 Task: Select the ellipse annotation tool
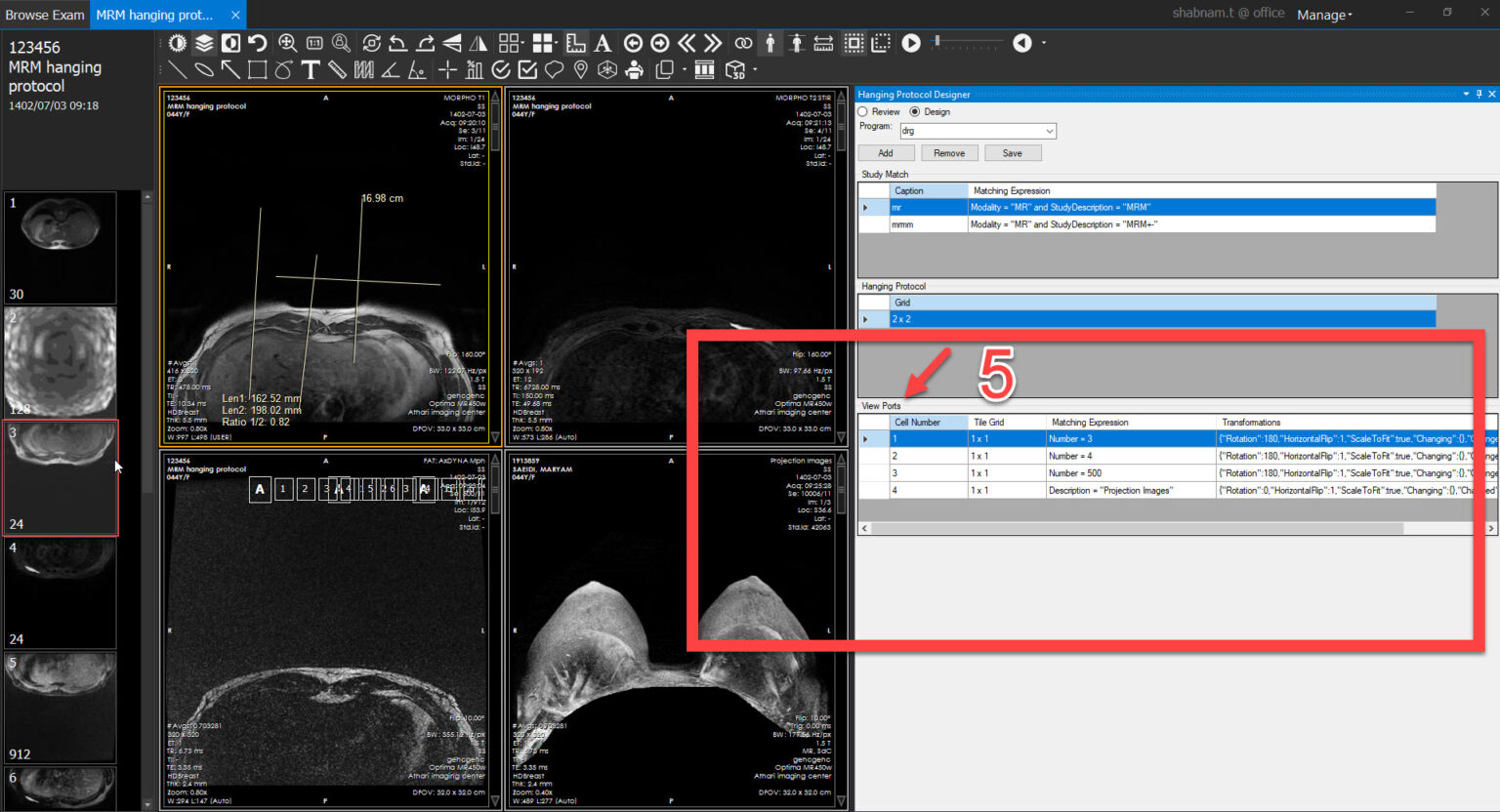click(x=203, y=69)
